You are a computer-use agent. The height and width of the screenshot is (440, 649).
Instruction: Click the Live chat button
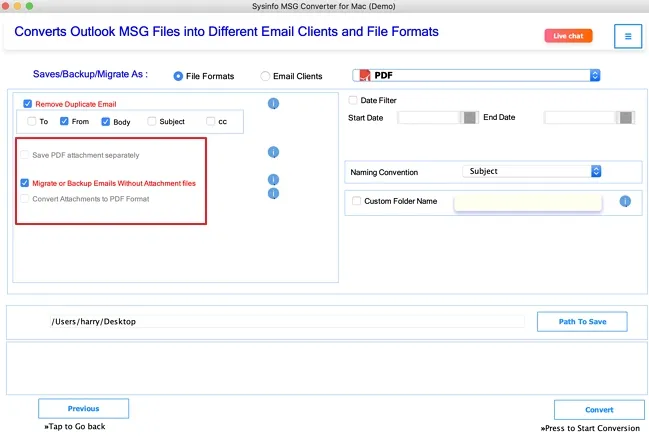click(x=568, y=36)
